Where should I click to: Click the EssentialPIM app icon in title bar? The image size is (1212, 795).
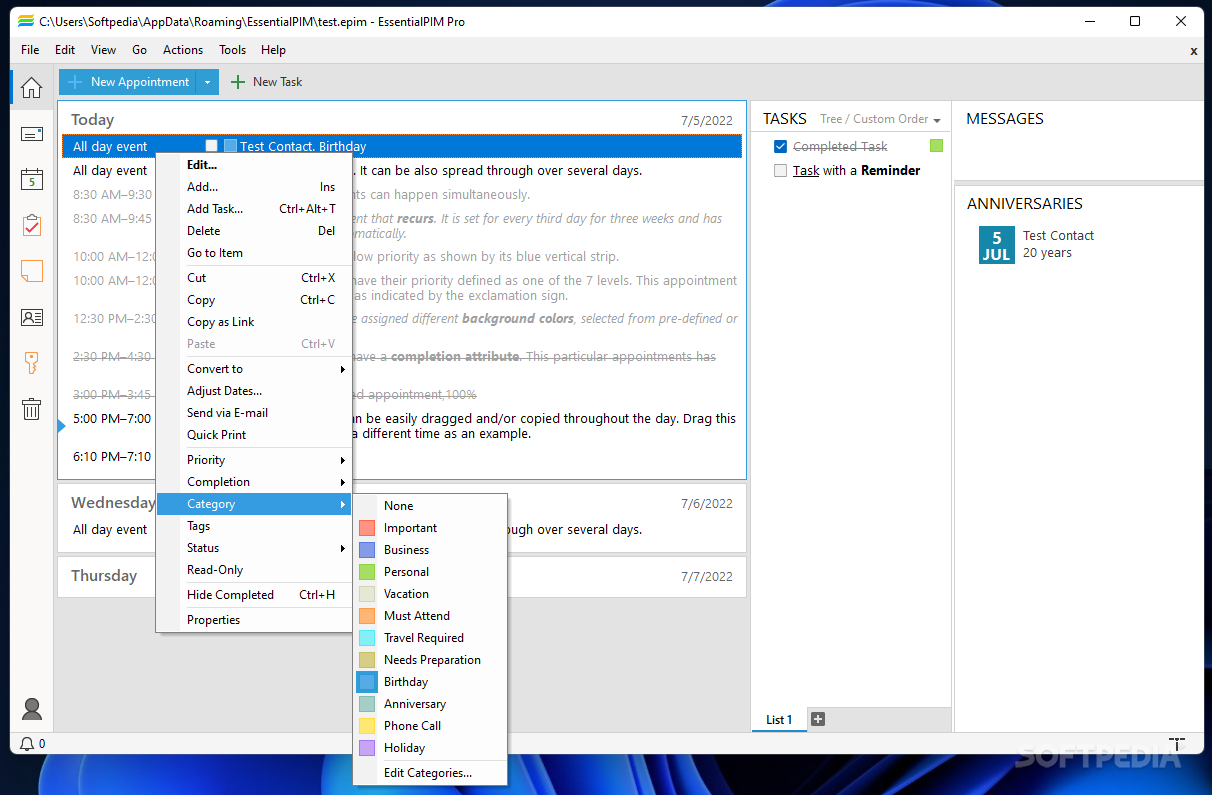26,21
